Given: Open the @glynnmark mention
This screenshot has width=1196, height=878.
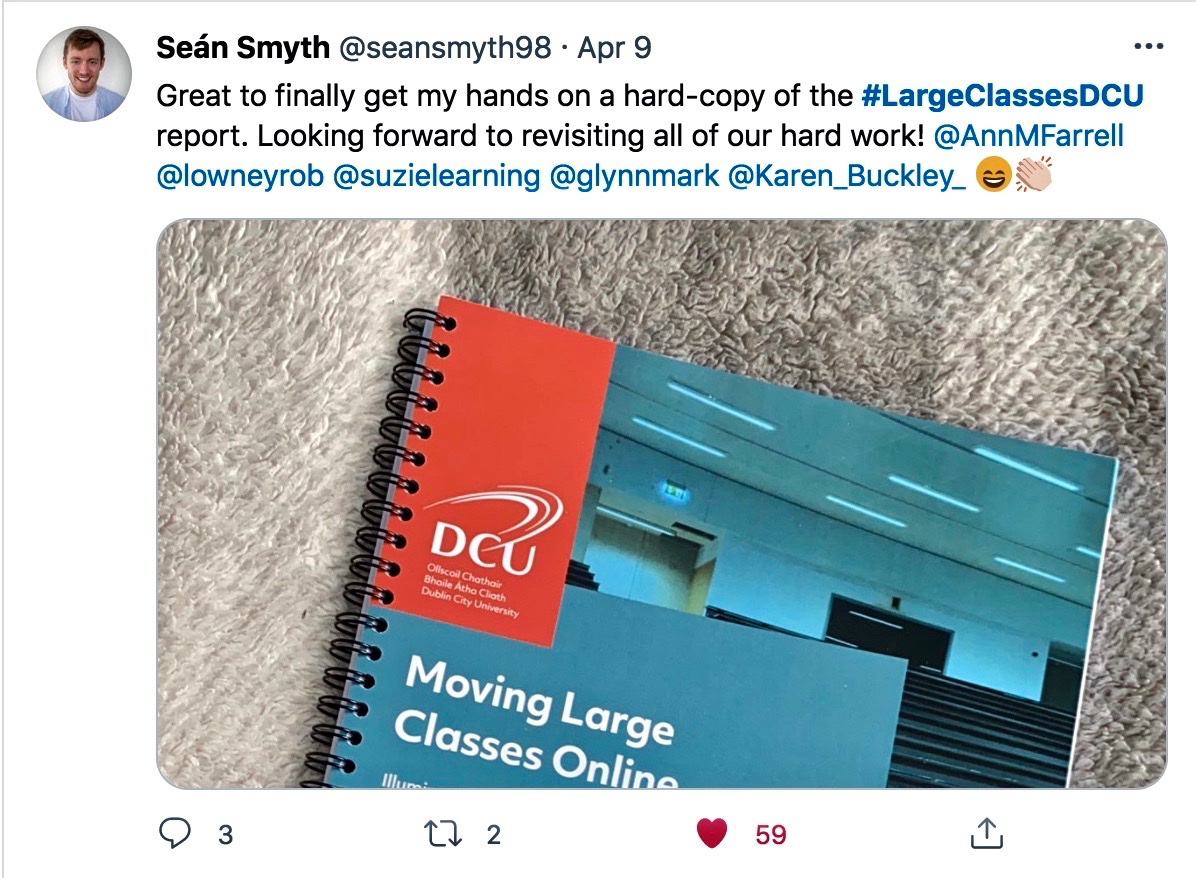Looking at the screenshot, I should [634, 176].
